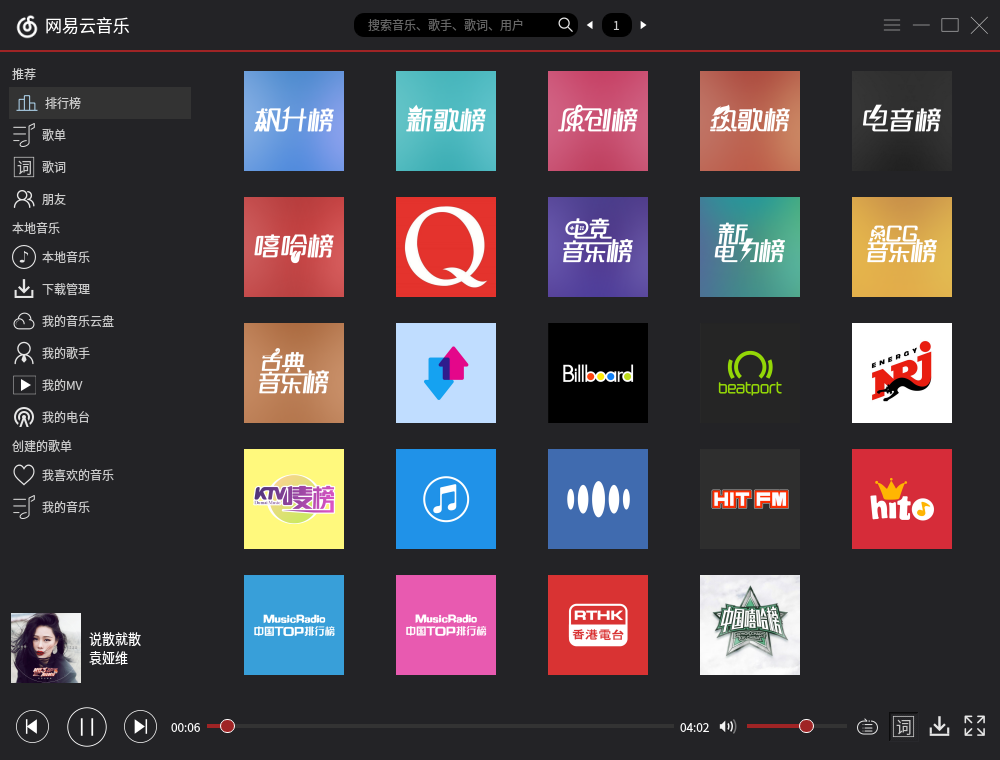
Task: Open the ACG音乐榜 chart tile
Action: point(902,247)
